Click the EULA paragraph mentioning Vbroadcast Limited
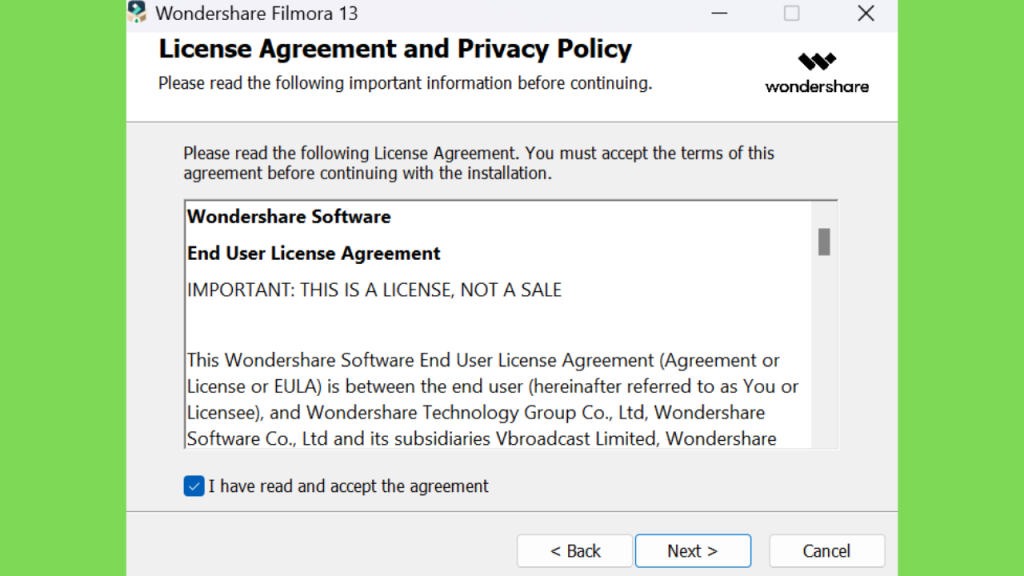This screenshot has height=576, width=1024. tap(492, 399)
